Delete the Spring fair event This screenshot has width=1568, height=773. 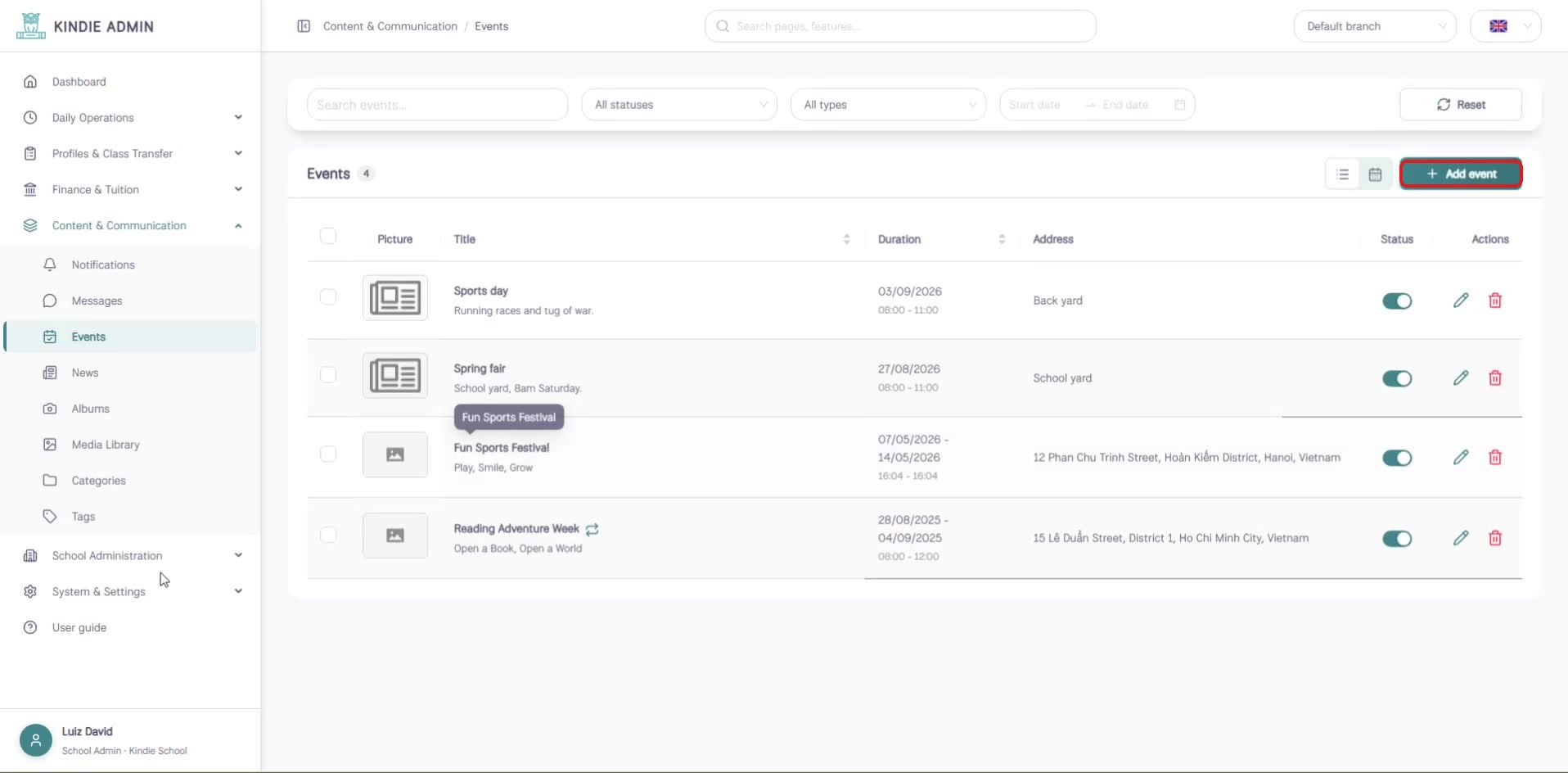coord(1495,378)
